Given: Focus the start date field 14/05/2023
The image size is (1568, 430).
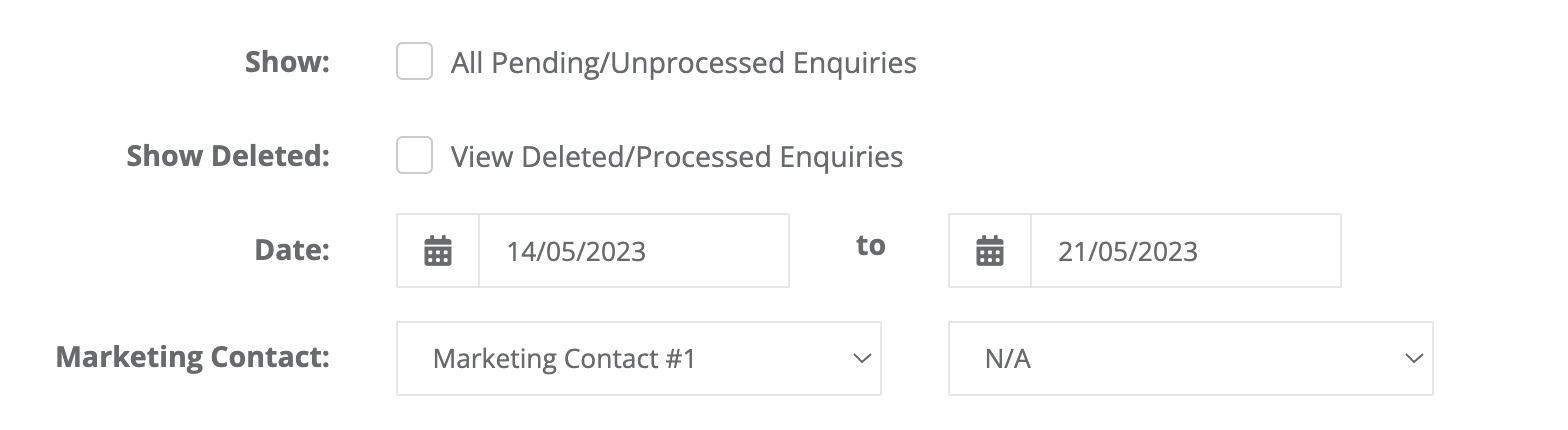Looking at the screenshot, I should pyautogui.click(x=634, y=250).
